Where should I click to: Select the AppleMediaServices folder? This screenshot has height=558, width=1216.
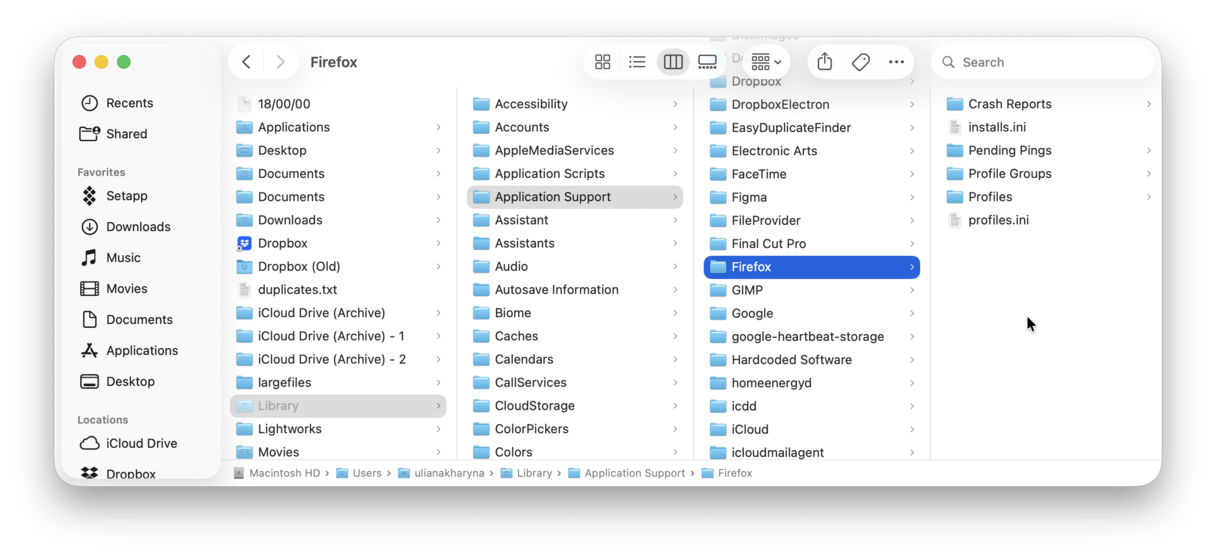click(x=575, y=150)
